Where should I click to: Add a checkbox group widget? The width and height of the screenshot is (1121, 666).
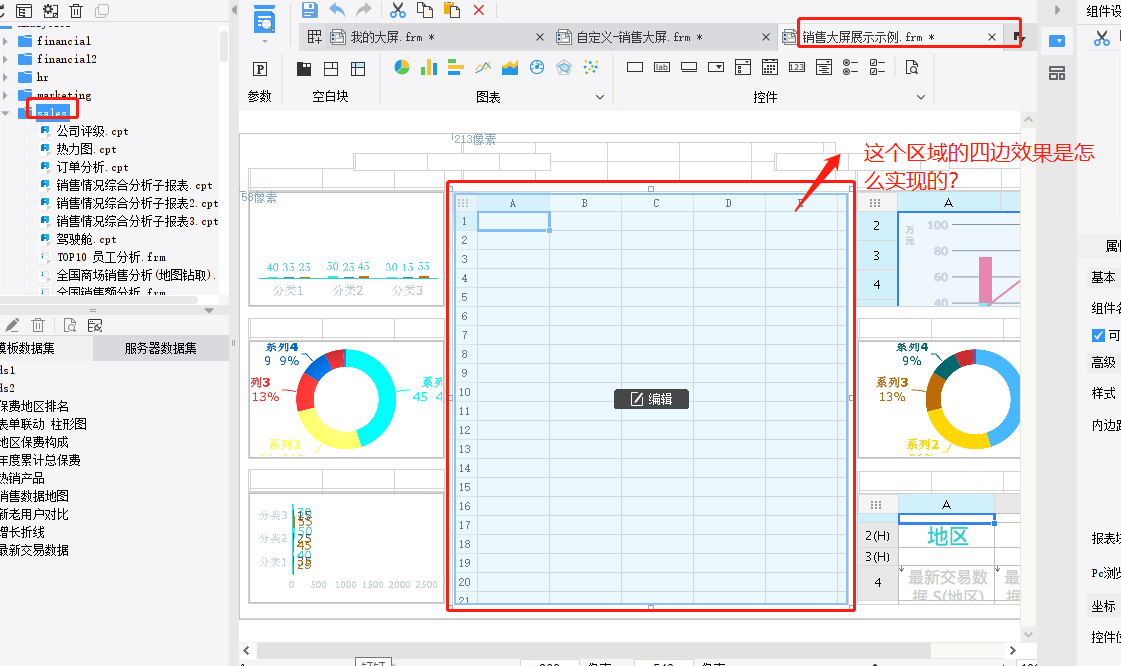coord(878,67)
